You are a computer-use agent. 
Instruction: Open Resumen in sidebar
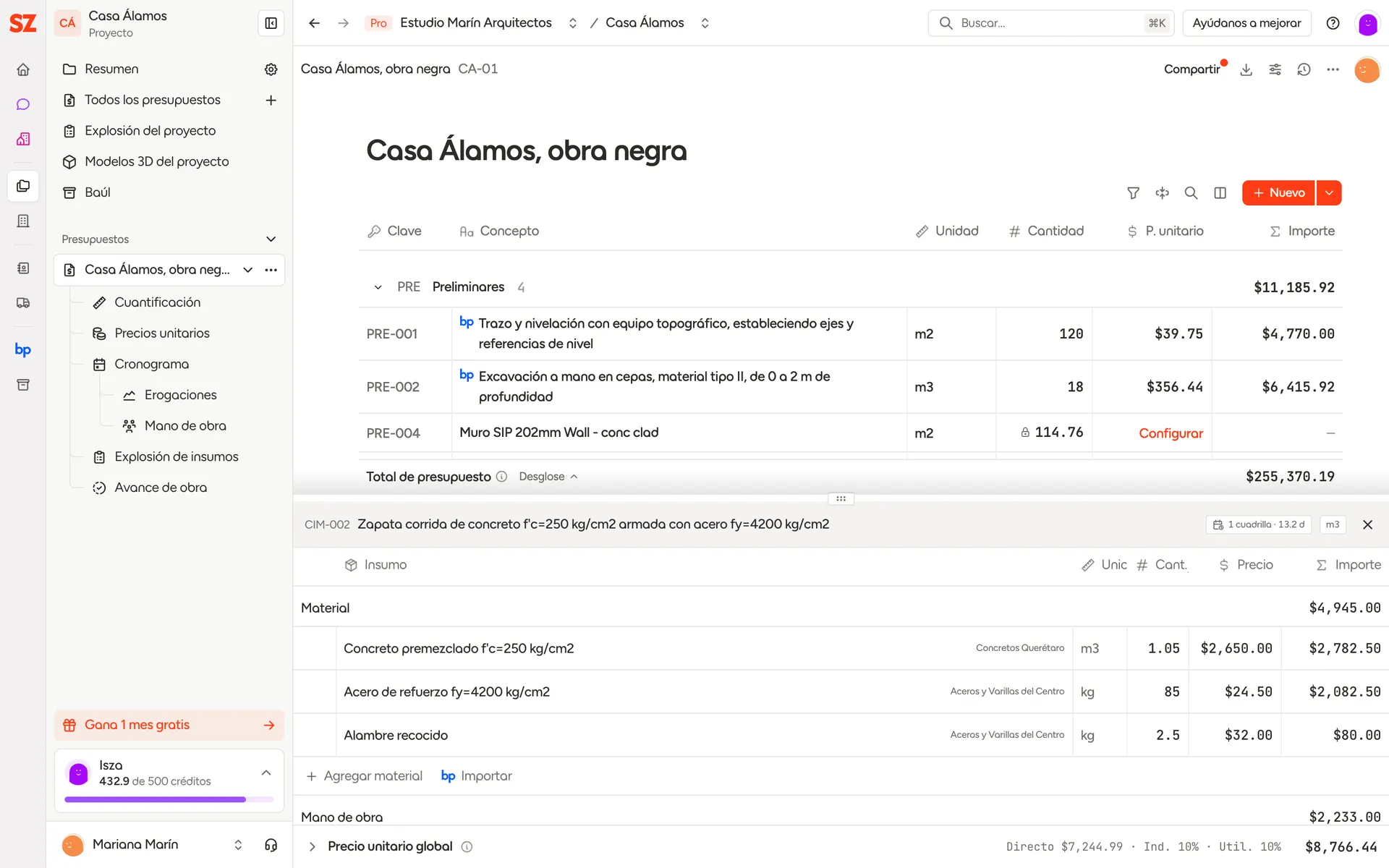tap(111, 69)
